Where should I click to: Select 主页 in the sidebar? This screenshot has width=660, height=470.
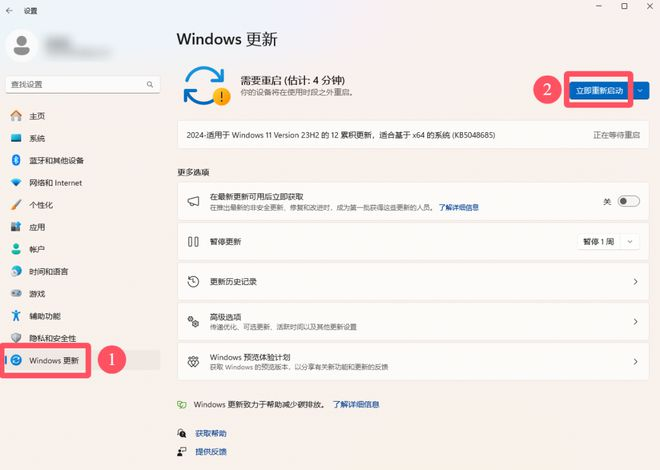coord(37,116)
